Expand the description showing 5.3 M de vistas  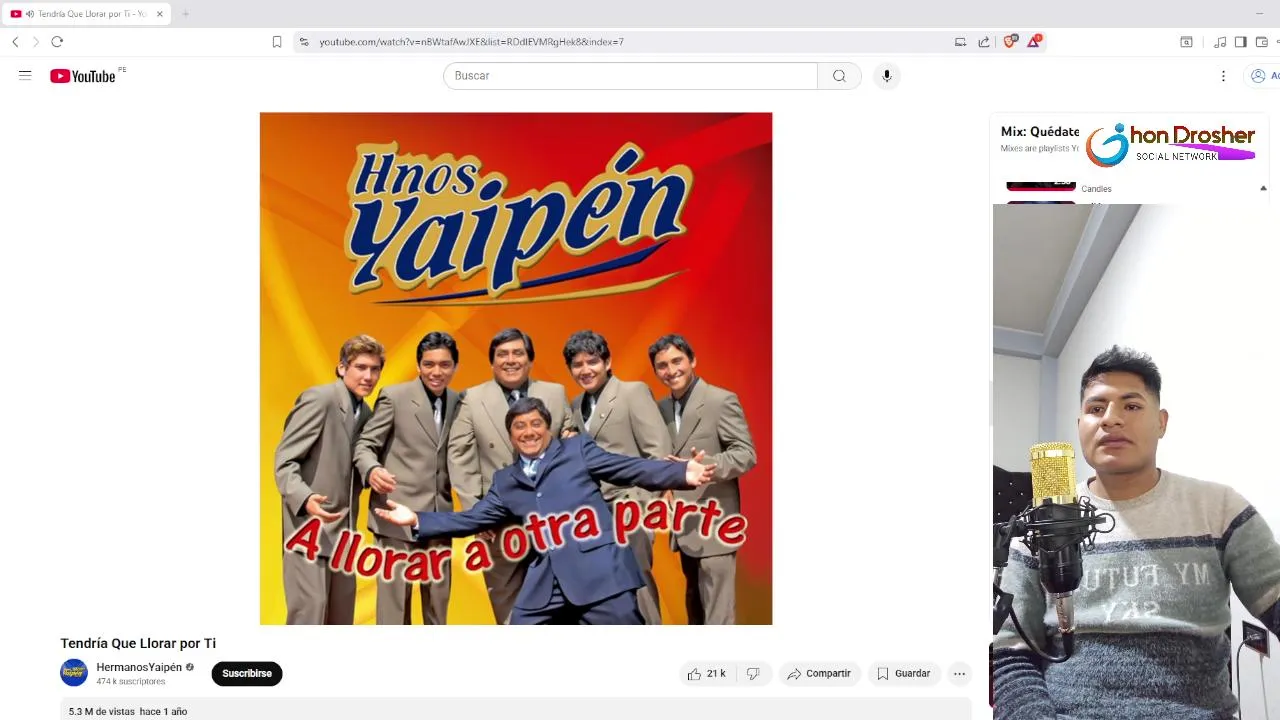click(x=516, y=711)
